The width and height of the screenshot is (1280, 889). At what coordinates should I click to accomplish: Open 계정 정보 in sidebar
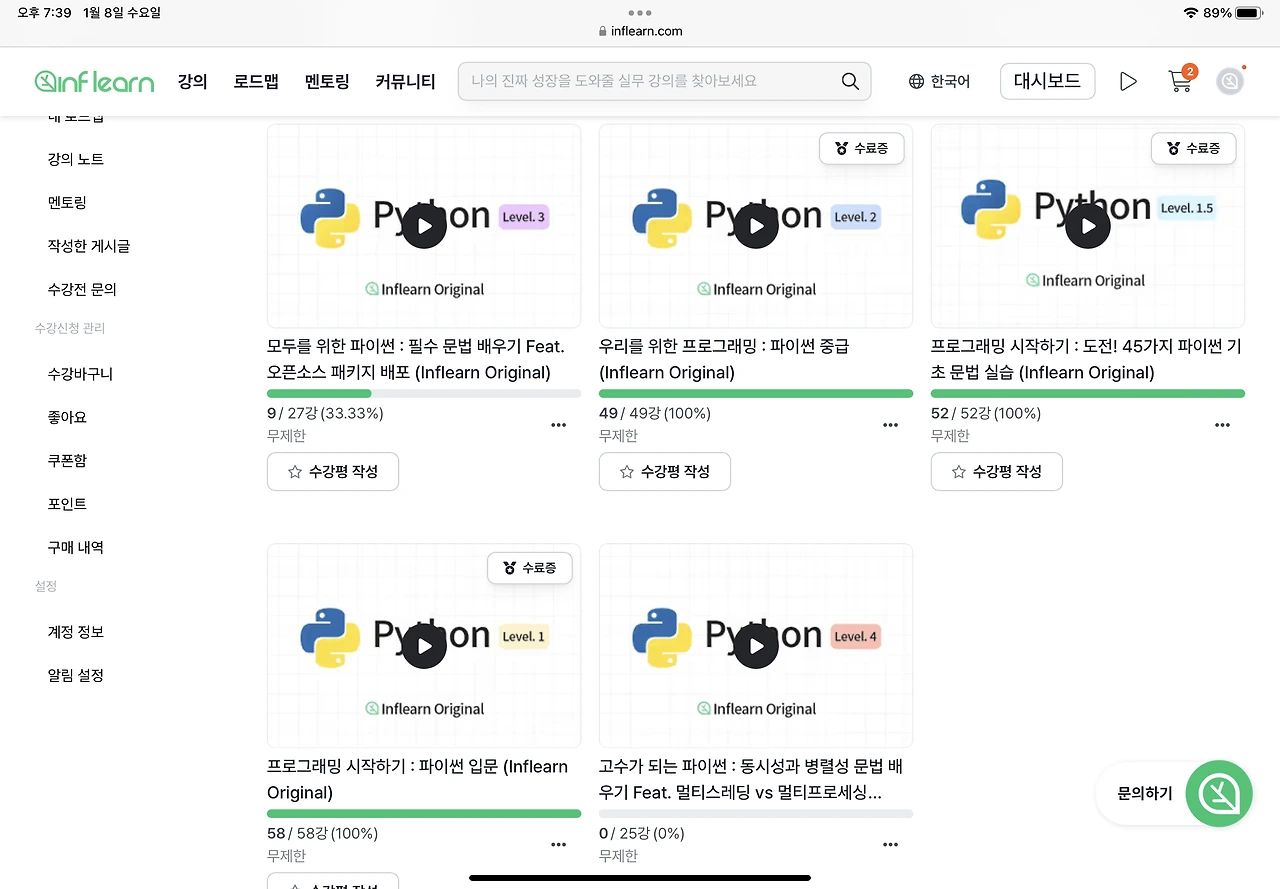[x=76, y=632]
